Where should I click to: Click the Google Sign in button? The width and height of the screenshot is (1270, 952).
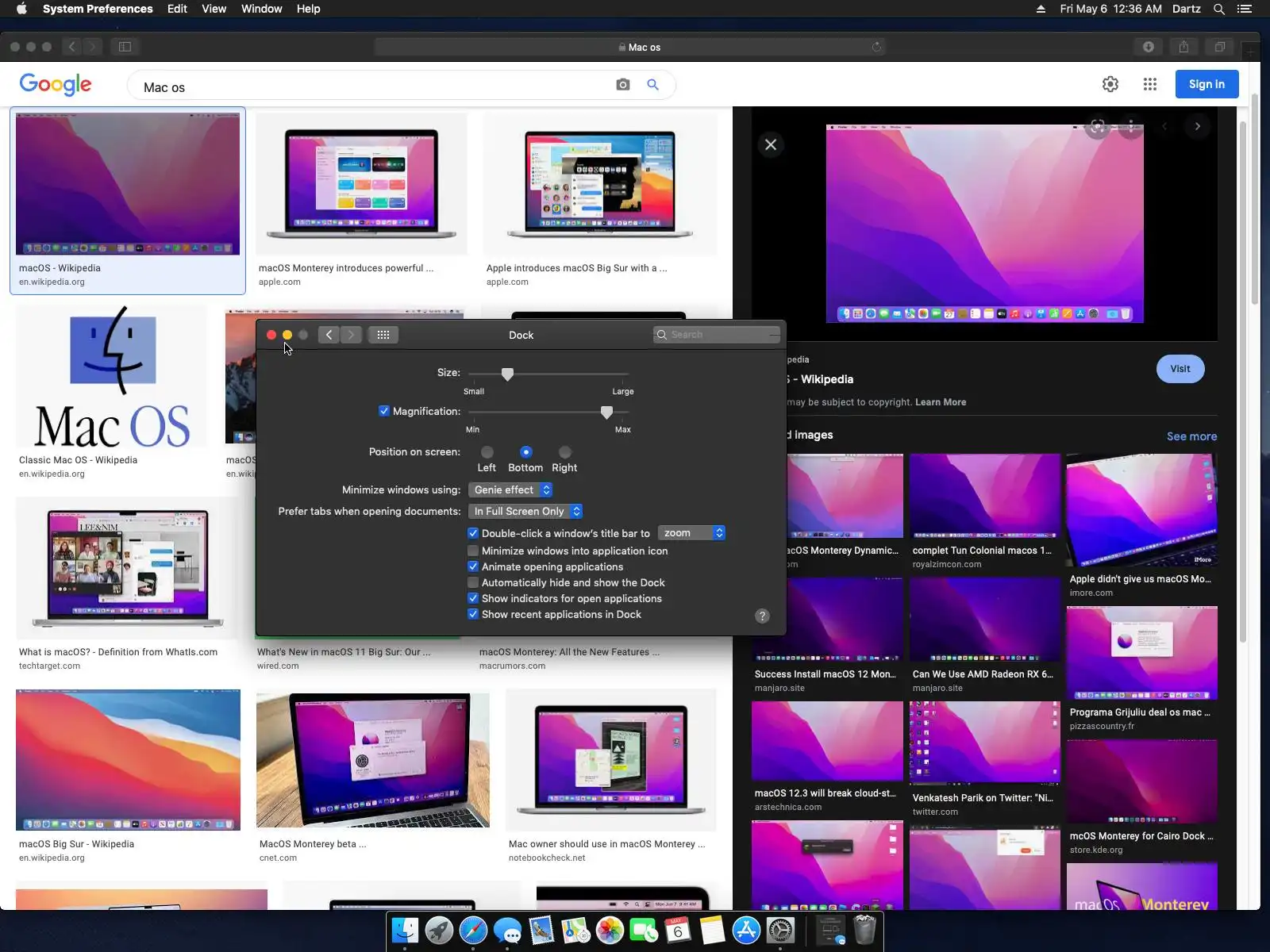[1206, 84]
